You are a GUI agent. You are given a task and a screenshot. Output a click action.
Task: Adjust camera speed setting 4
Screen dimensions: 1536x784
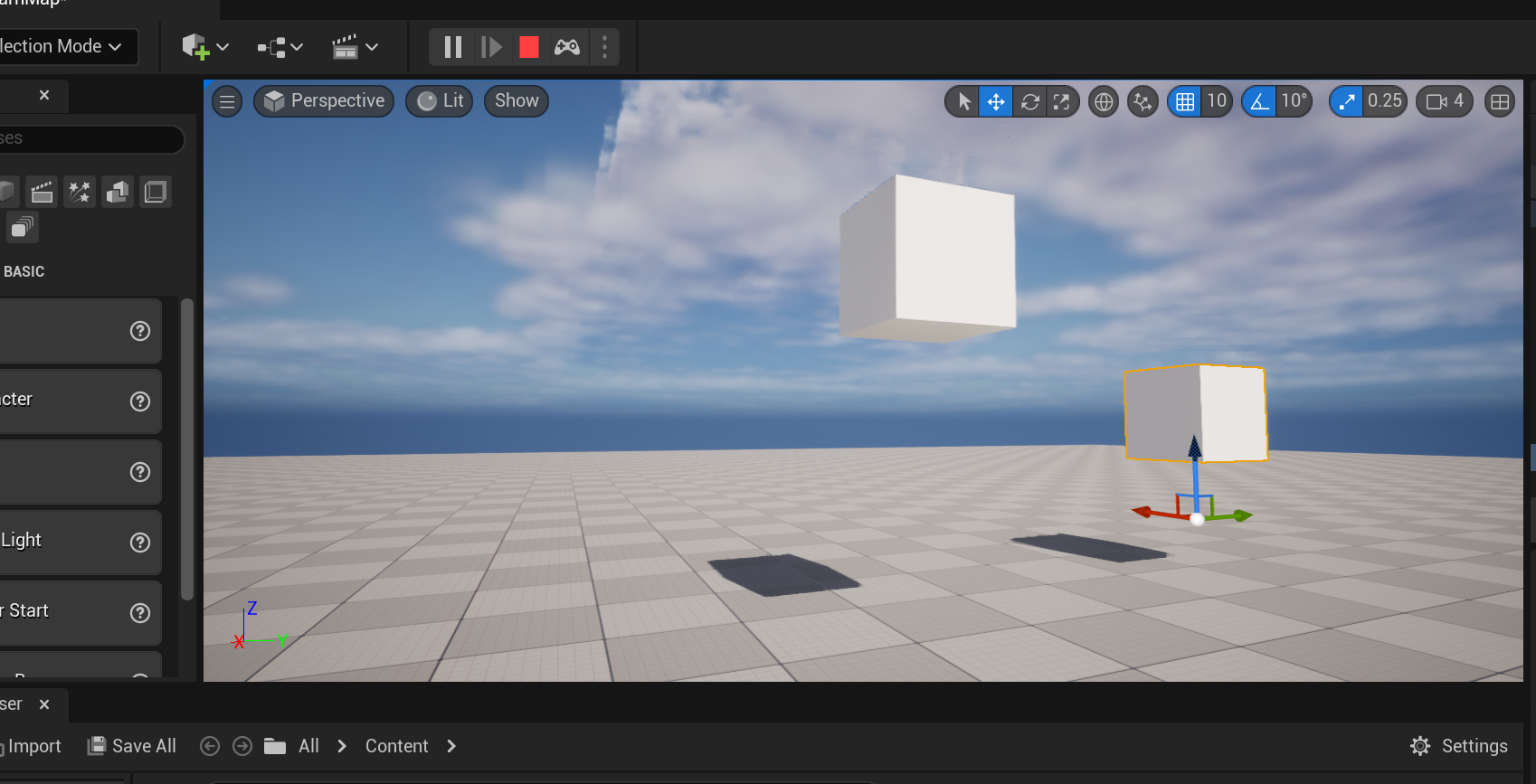click(1445, 101)
